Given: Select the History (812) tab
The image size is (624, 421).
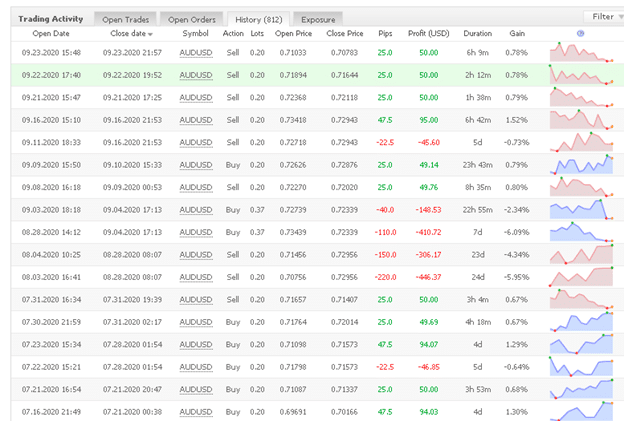Looking at the screenshot, I should click(260, 18).
